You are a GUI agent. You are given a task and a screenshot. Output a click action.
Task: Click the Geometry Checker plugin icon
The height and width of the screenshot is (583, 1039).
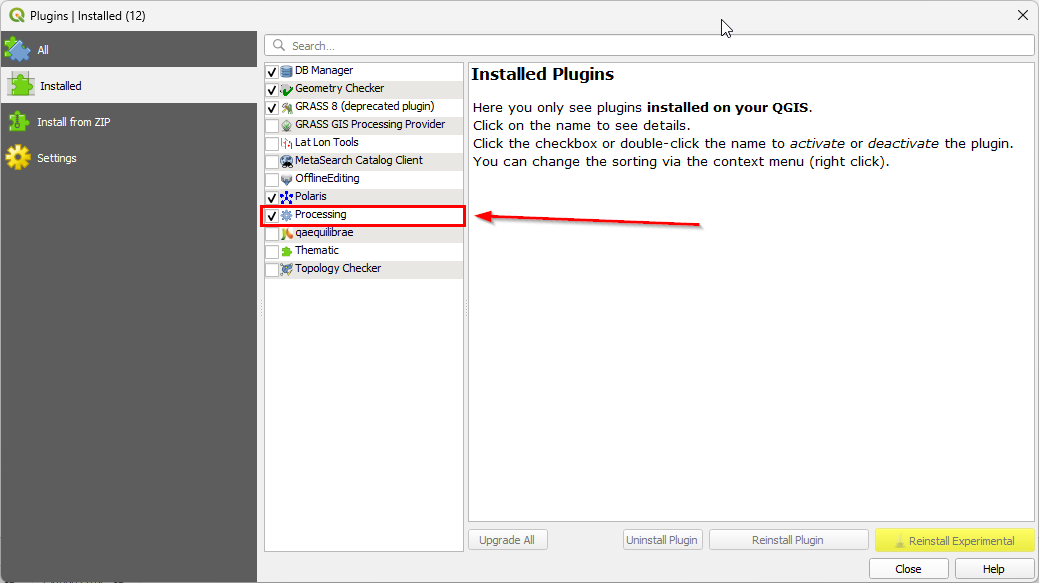[x=286, y=89]
